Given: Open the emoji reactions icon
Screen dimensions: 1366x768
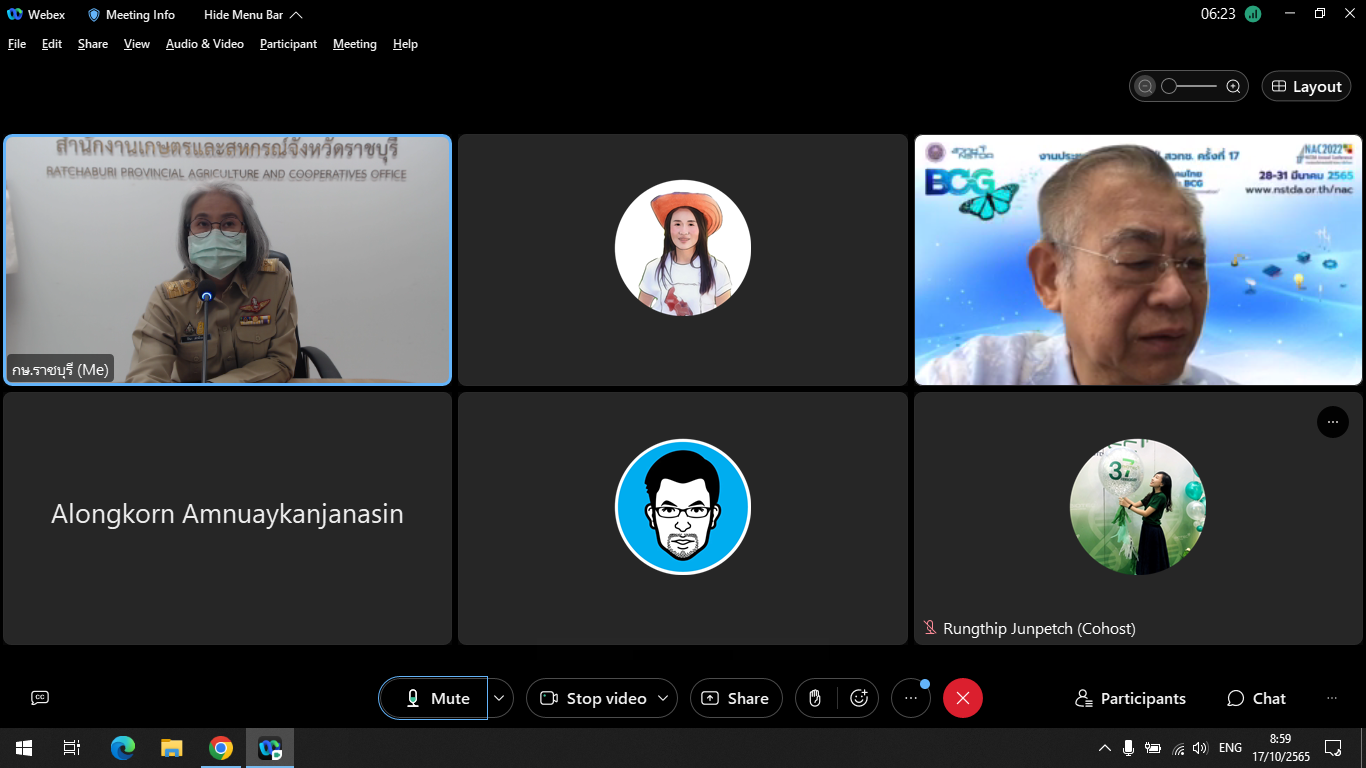Looking at the screenshot, I should point(858,698).
